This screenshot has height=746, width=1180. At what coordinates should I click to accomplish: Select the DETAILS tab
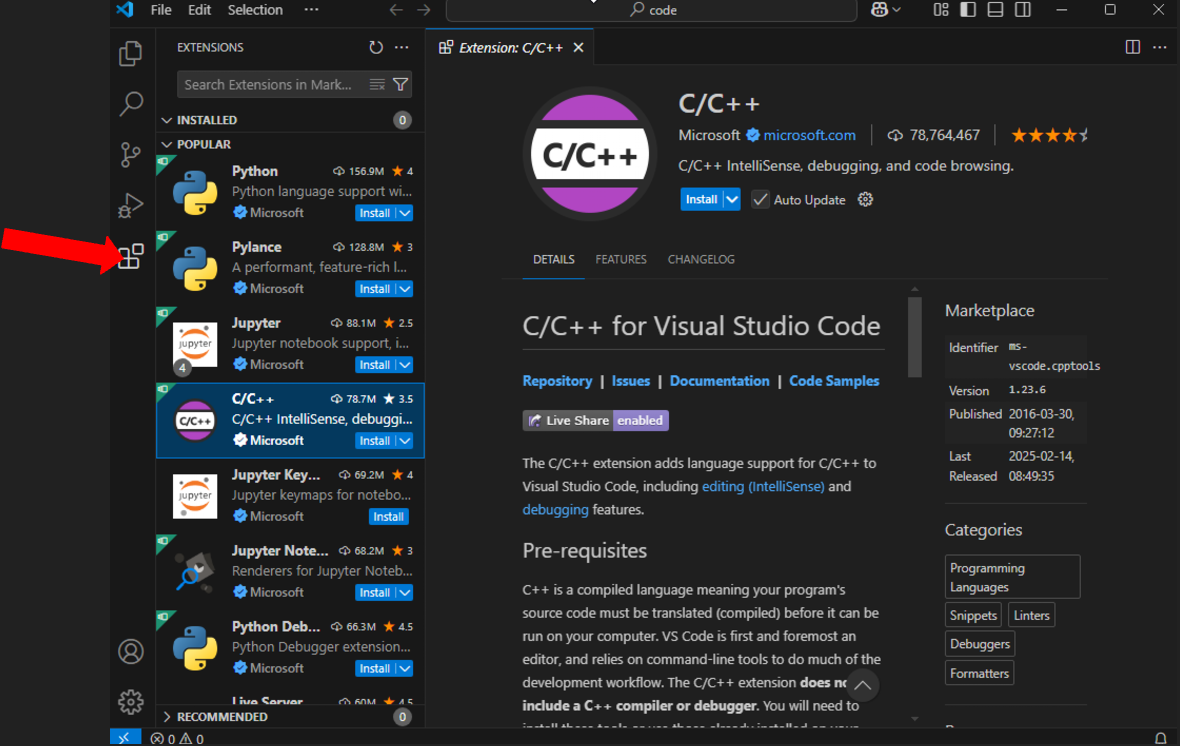point(554,259)
